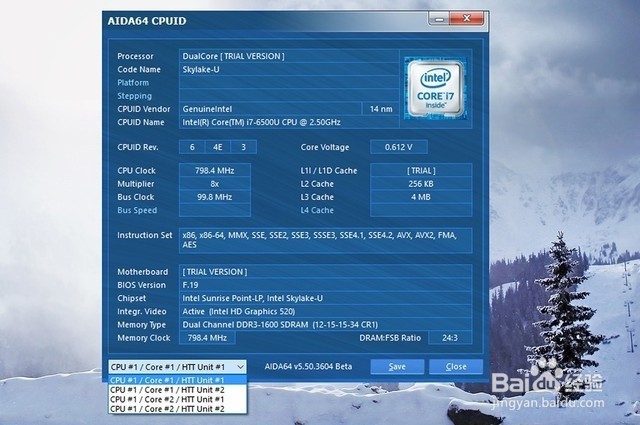
Task: Click the Core Voltage 0.612 V value
Action: pos(399,147)
